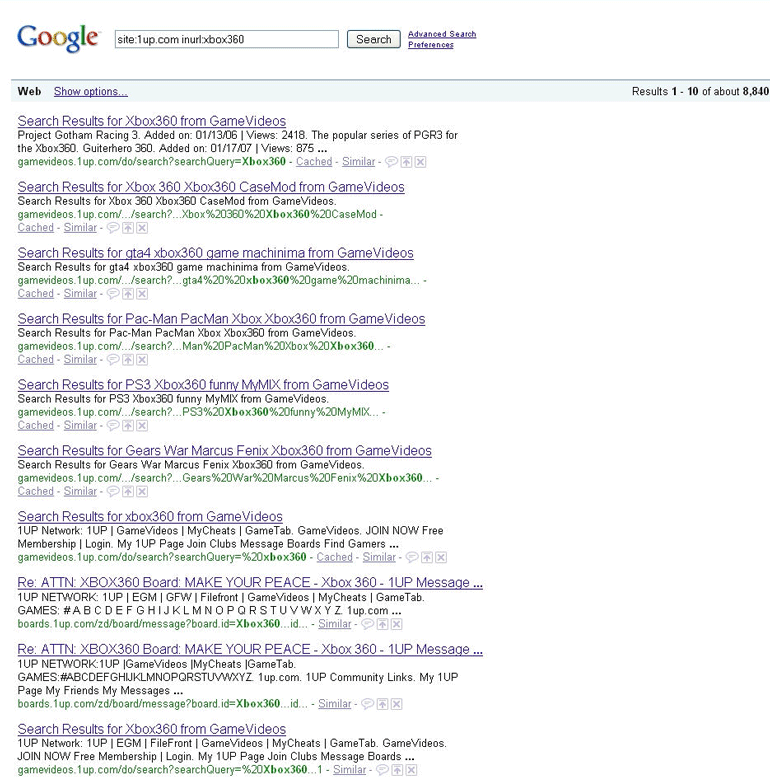Promote the gta4 machinima result
This screenshot has height=777, width=770.
pyautogui.click(x=128, y=293)
